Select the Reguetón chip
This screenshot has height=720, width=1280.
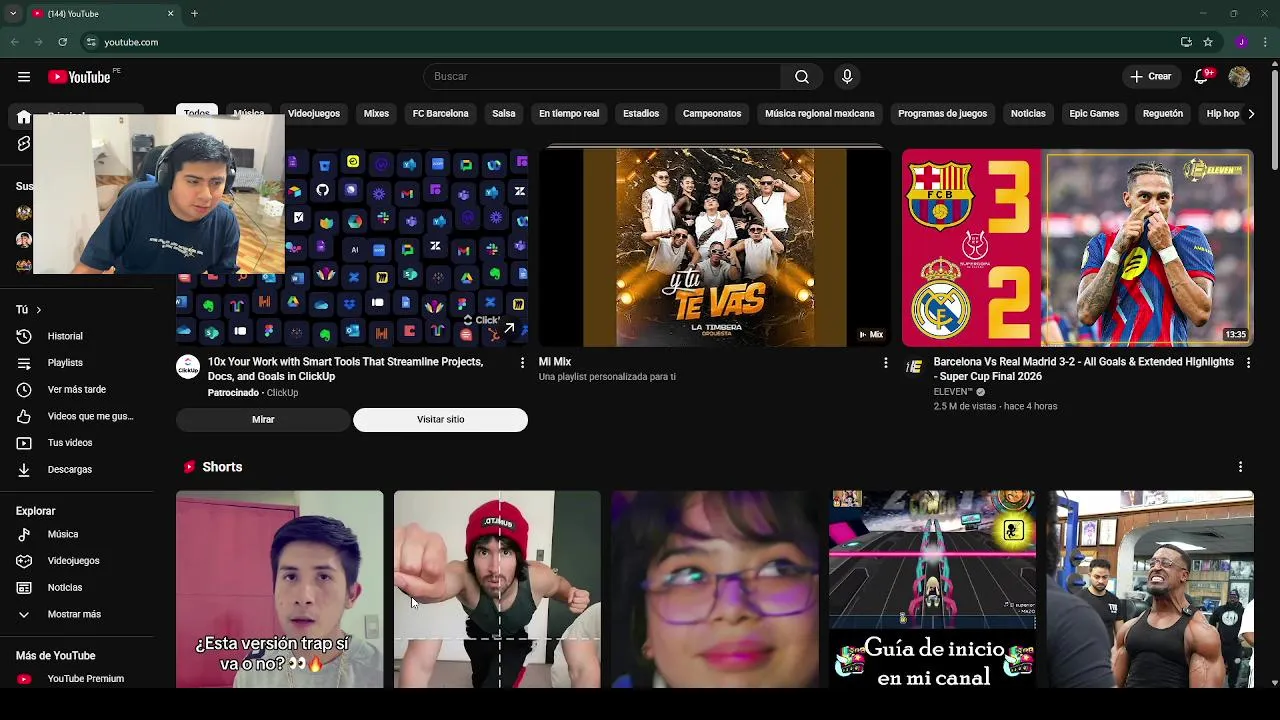1163,114
